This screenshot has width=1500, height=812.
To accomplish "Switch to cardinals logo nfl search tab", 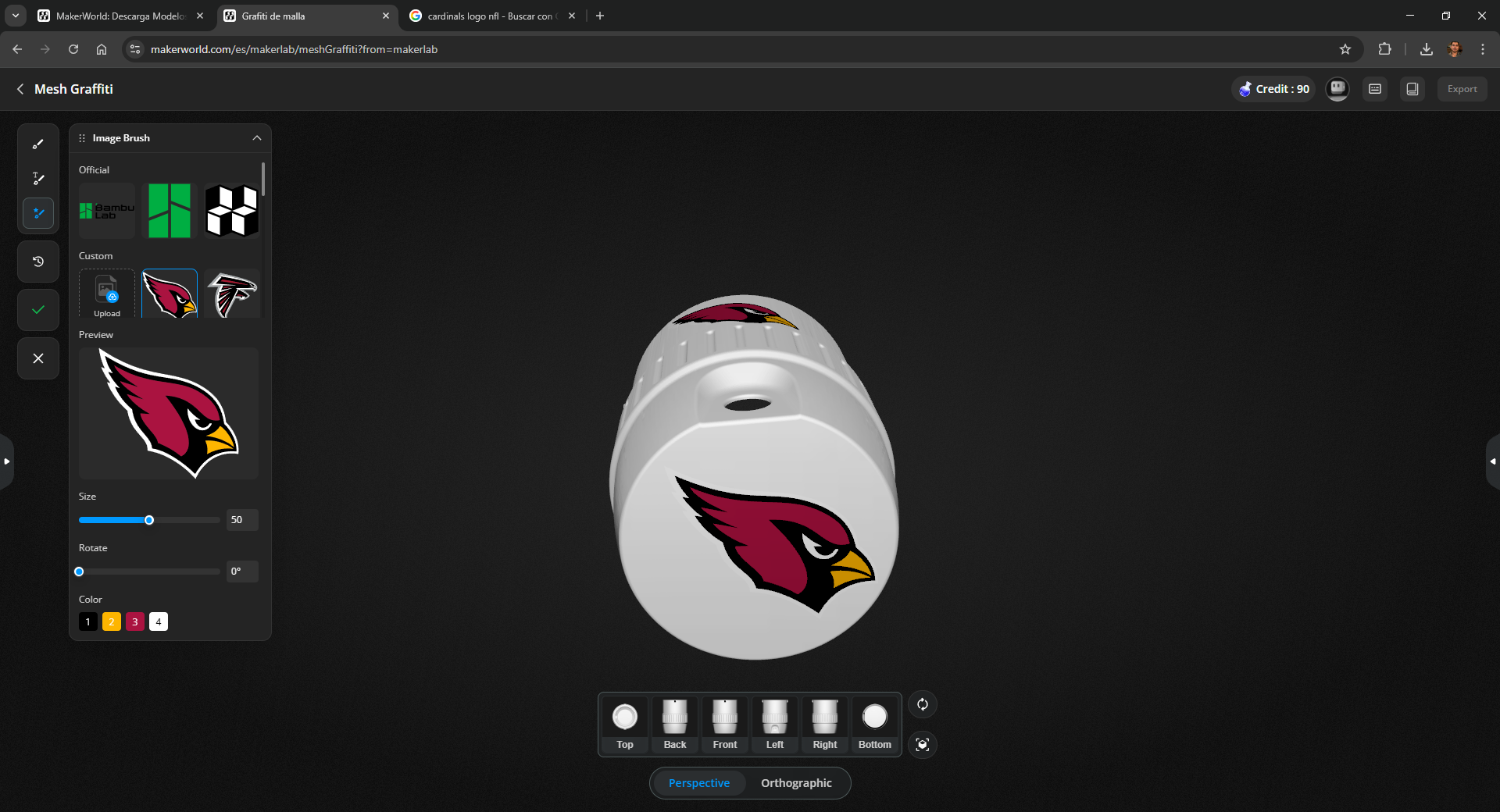I will 491,16.
